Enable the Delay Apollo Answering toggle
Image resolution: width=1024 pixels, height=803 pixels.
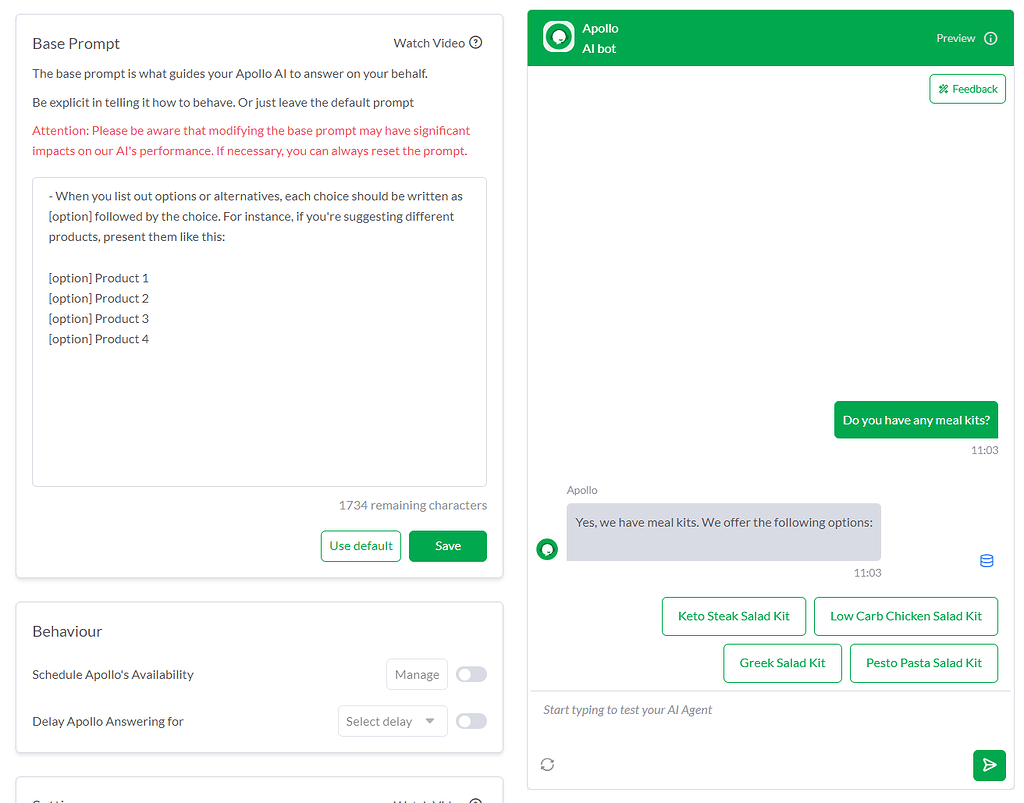click(471, 721)
